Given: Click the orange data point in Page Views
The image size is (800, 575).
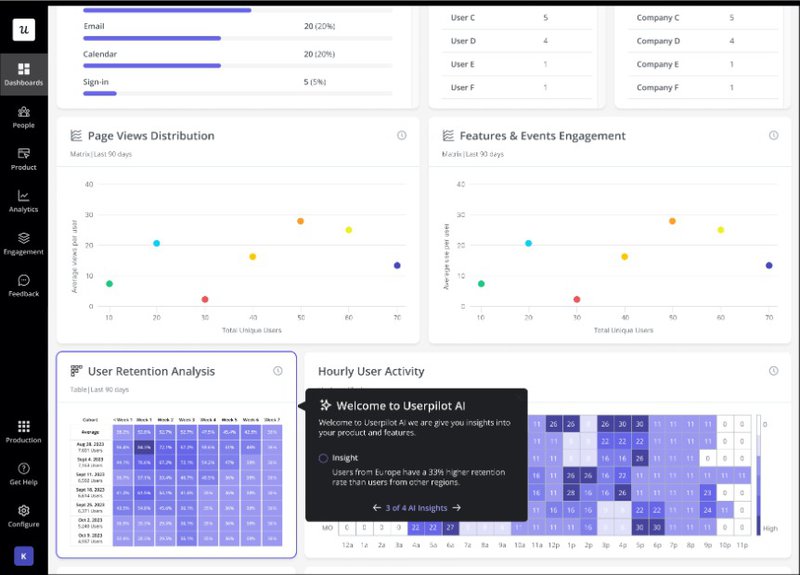Looking at the screenshot, I should pos(300,221).
